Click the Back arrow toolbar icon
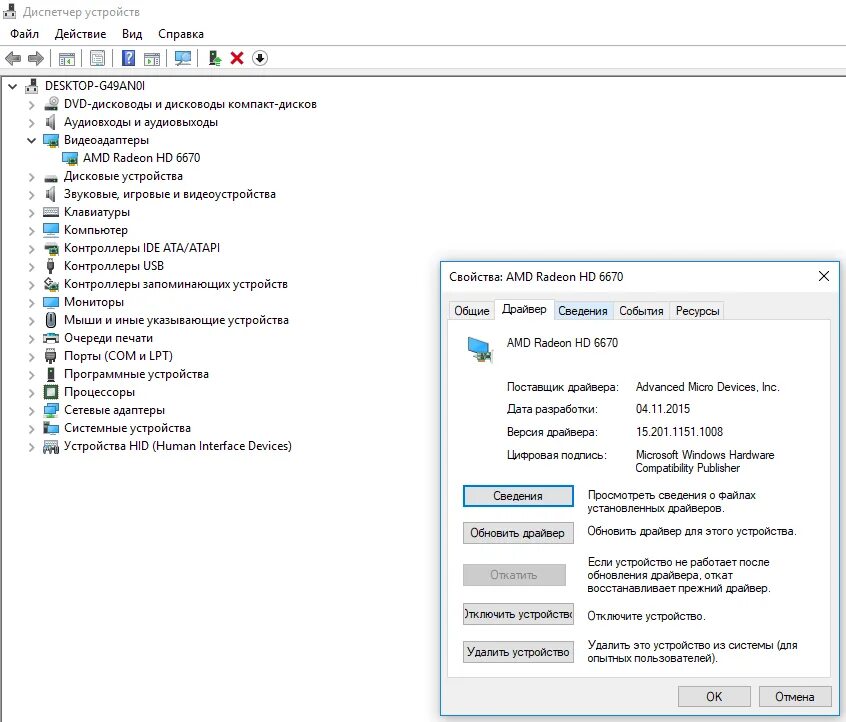Viewport: 846px width, 722px height. [13, 58]
